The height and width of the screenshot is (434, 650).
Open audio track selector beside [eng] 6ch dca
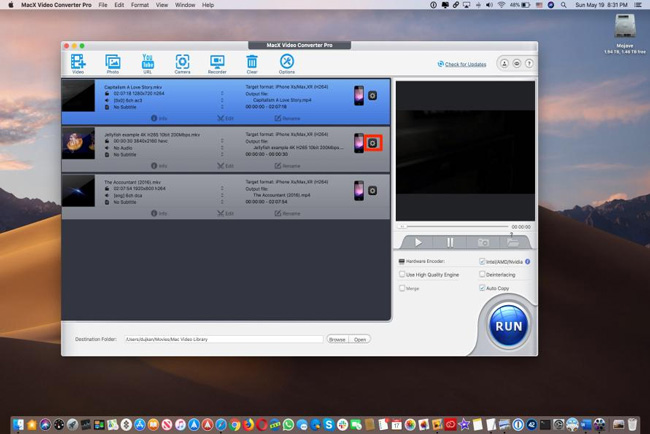222,195
